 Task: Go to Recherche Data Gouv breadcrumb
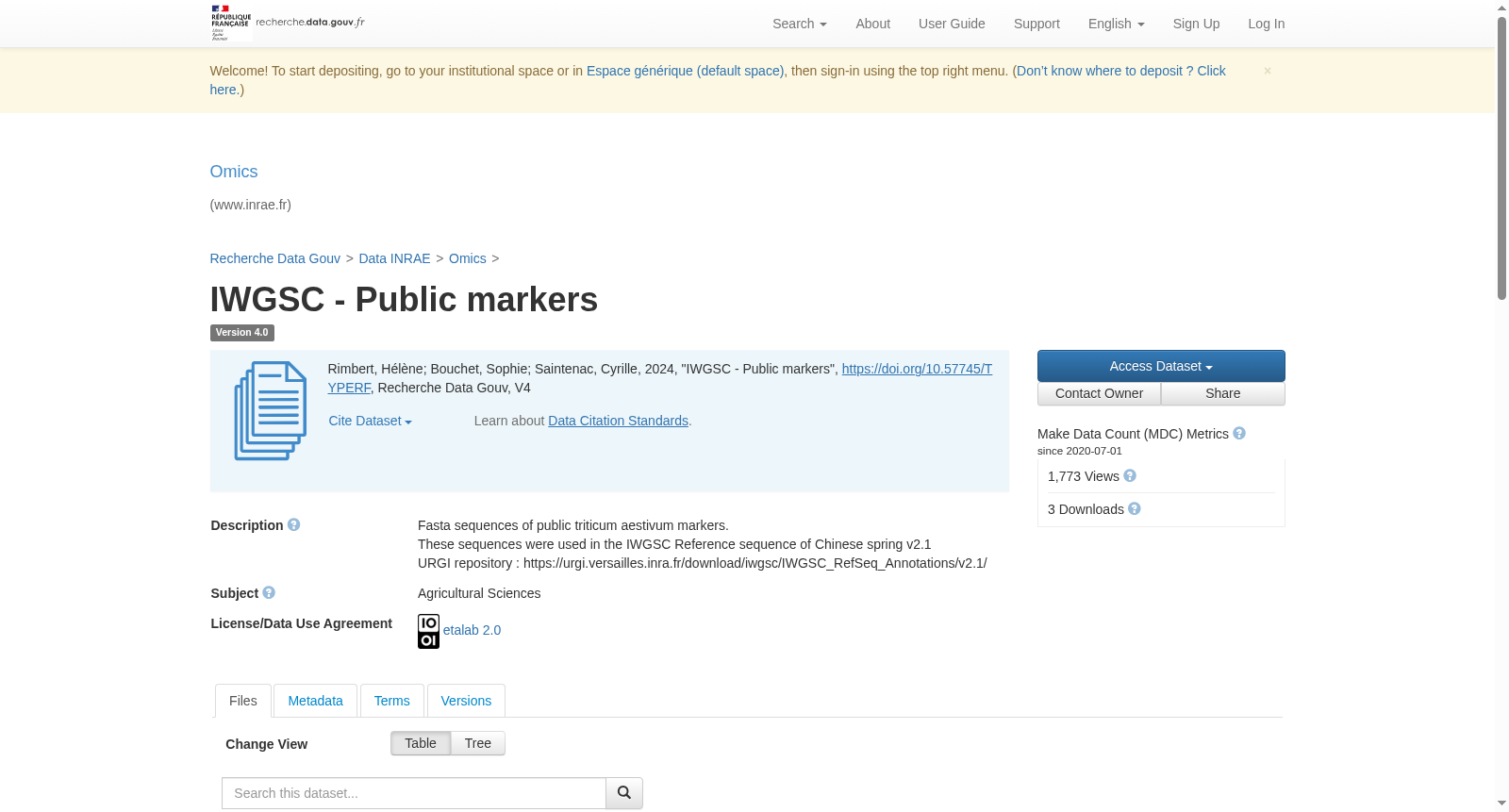(274, 258)
